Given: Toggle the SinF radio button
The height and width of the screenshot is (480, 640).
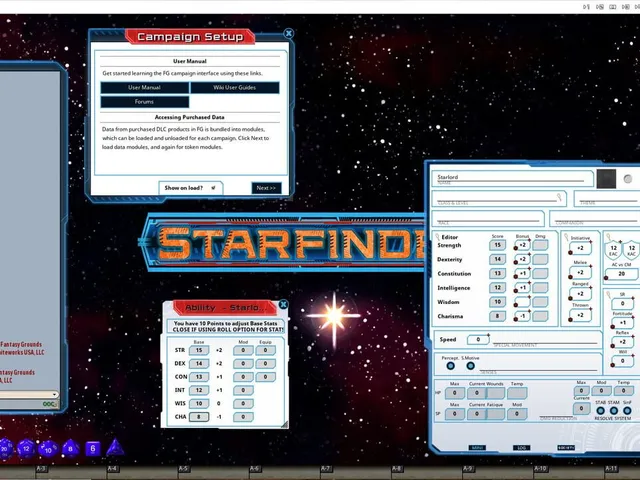Looking at the screenshot, I should pos(627,411).
